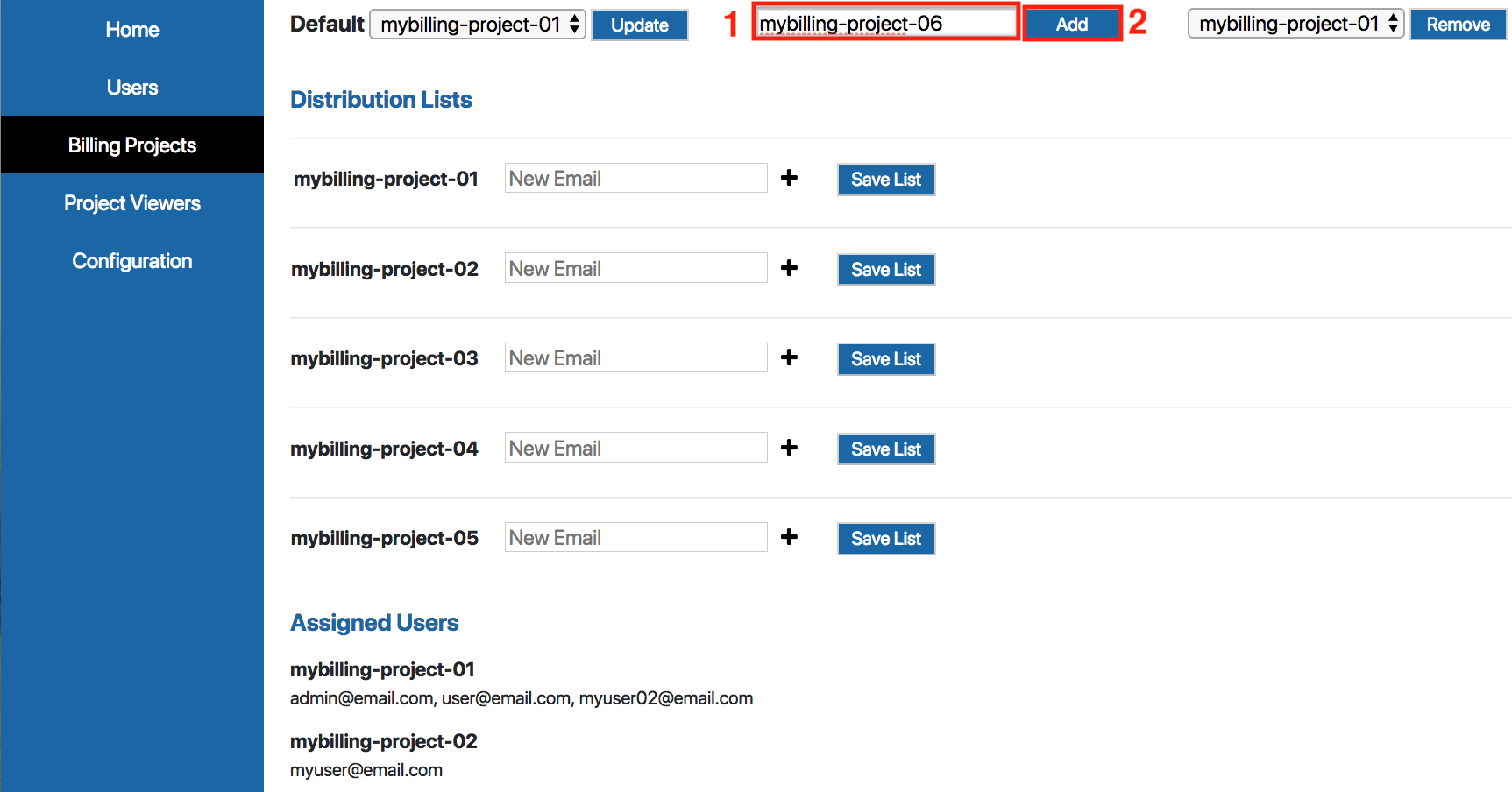
Task: Click the plus icon for mybilling-project-02
Action: point(789,268)
